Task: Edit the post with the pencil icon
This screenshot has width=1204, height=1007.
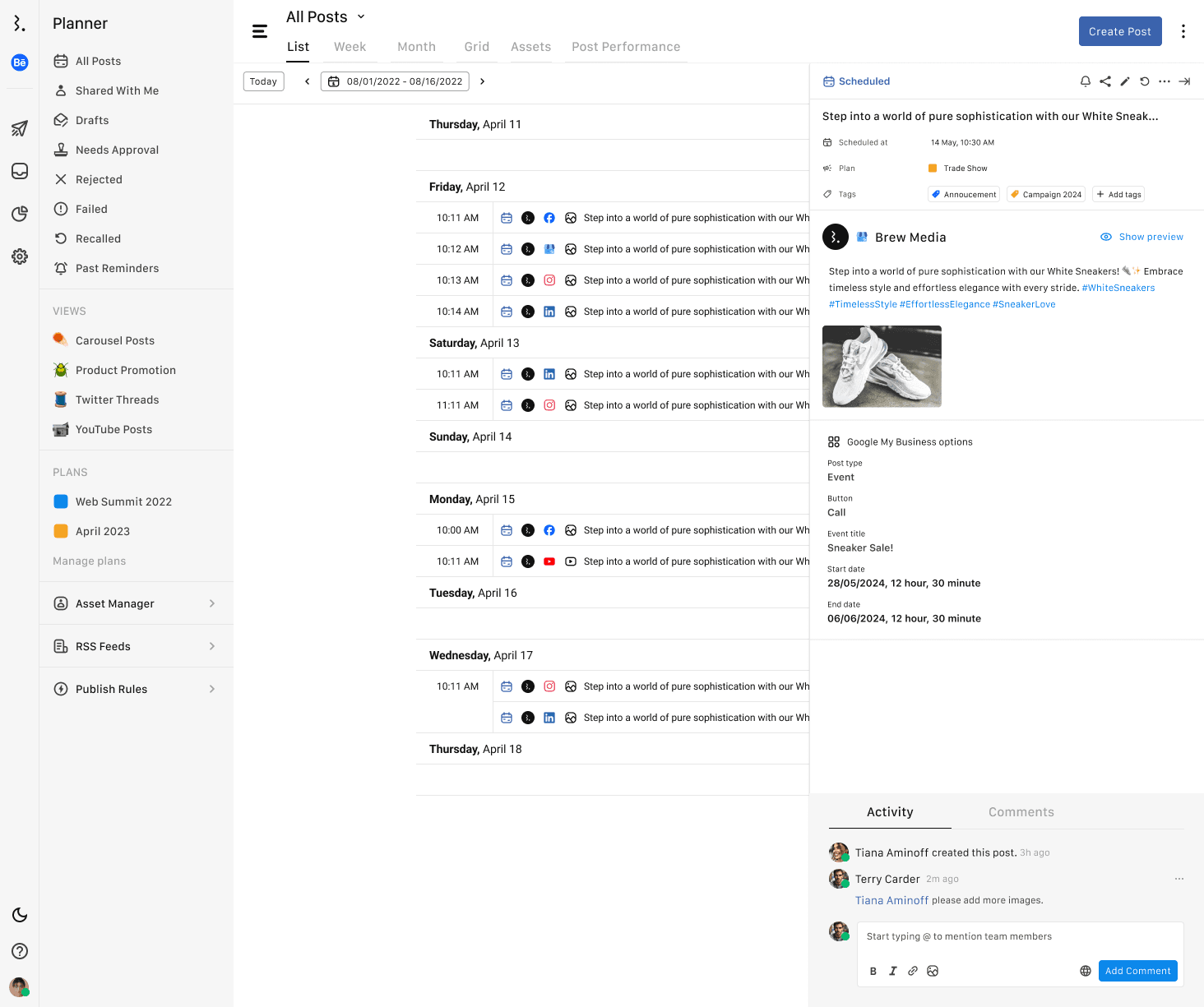Action: 1125,81
